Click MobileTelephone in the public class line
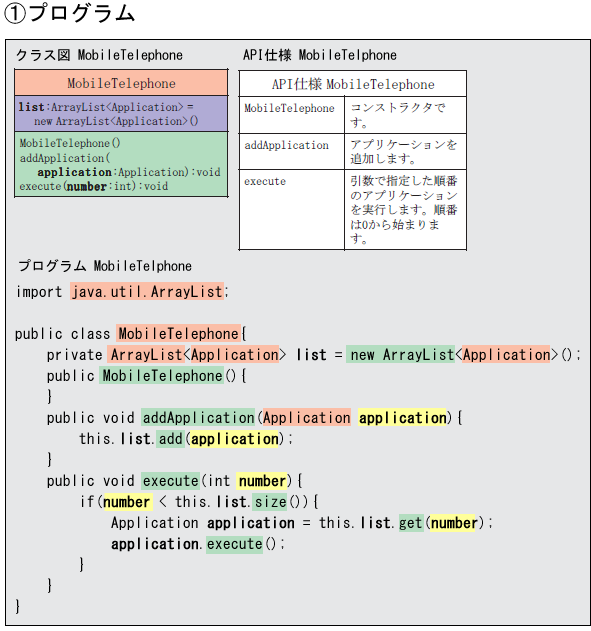 pyautogui.click(x=179, y=334)
